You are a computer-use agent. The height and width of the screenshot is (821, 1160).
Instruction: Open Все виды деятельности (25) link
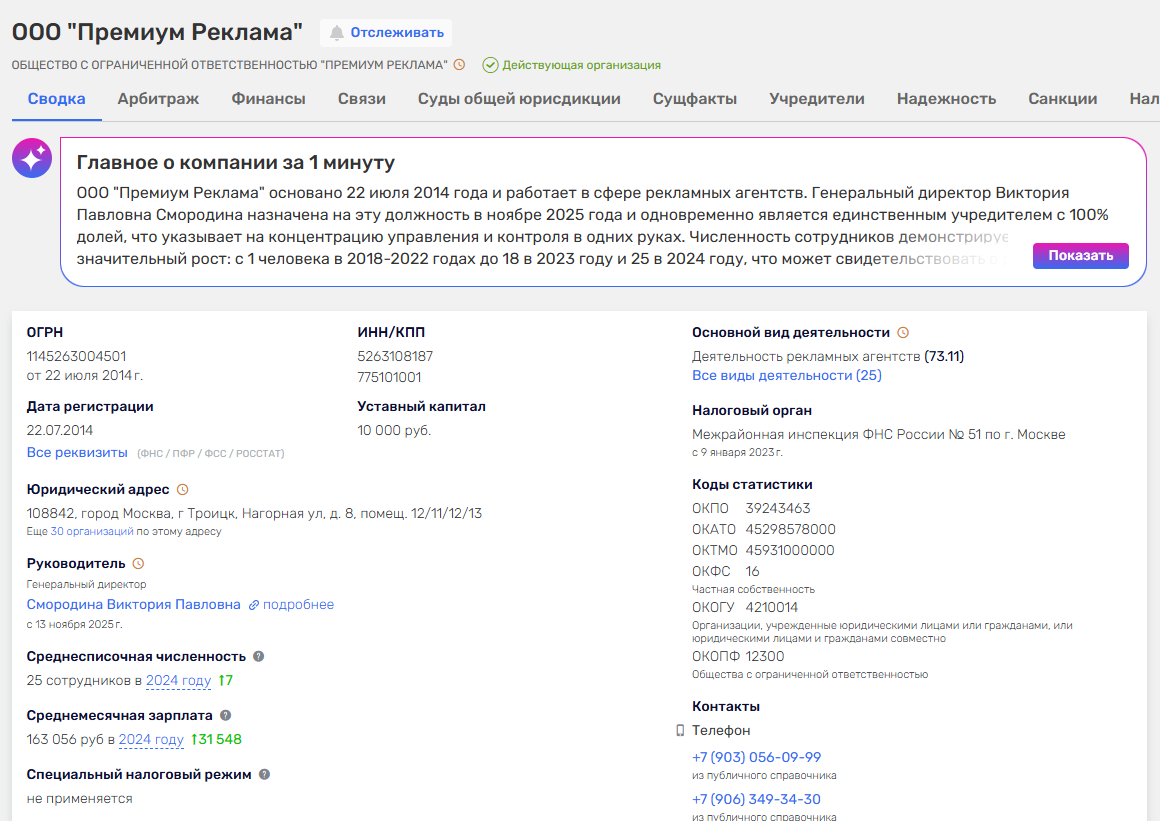coord(786,376)
